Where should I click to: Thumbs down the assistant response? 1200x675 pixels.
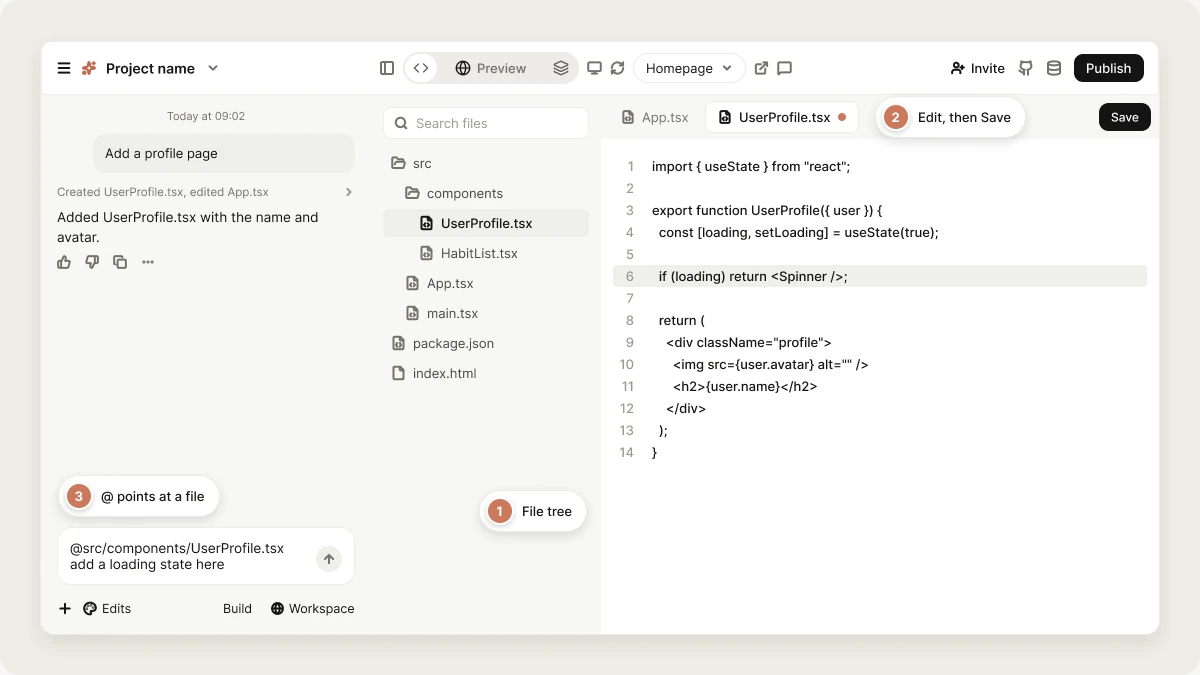tap(92, 262)
